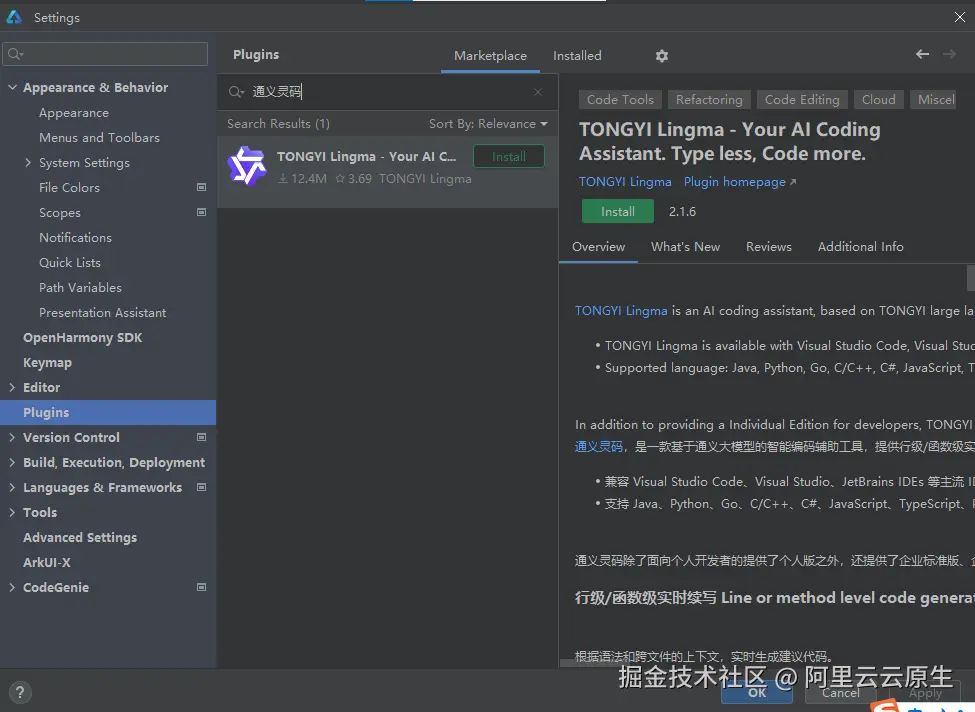Click the TONGYI Lingma plugin logo

[247, 166]
